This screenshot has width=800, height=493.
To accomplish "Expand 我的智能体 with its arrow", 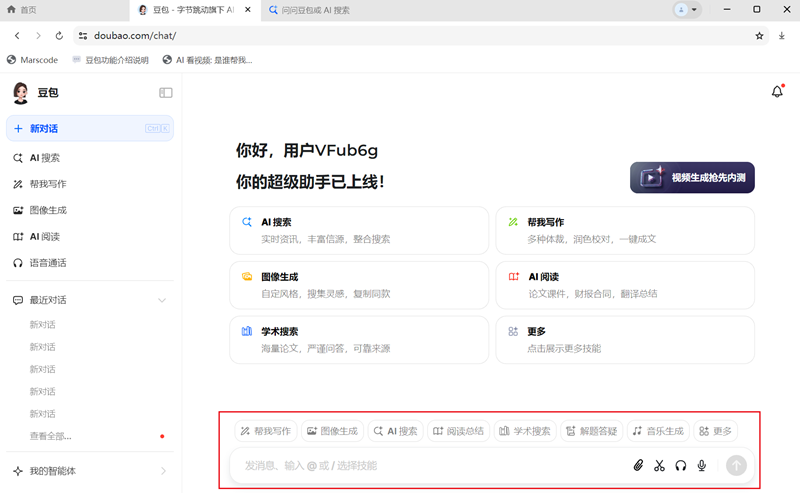I will (163, 471).
